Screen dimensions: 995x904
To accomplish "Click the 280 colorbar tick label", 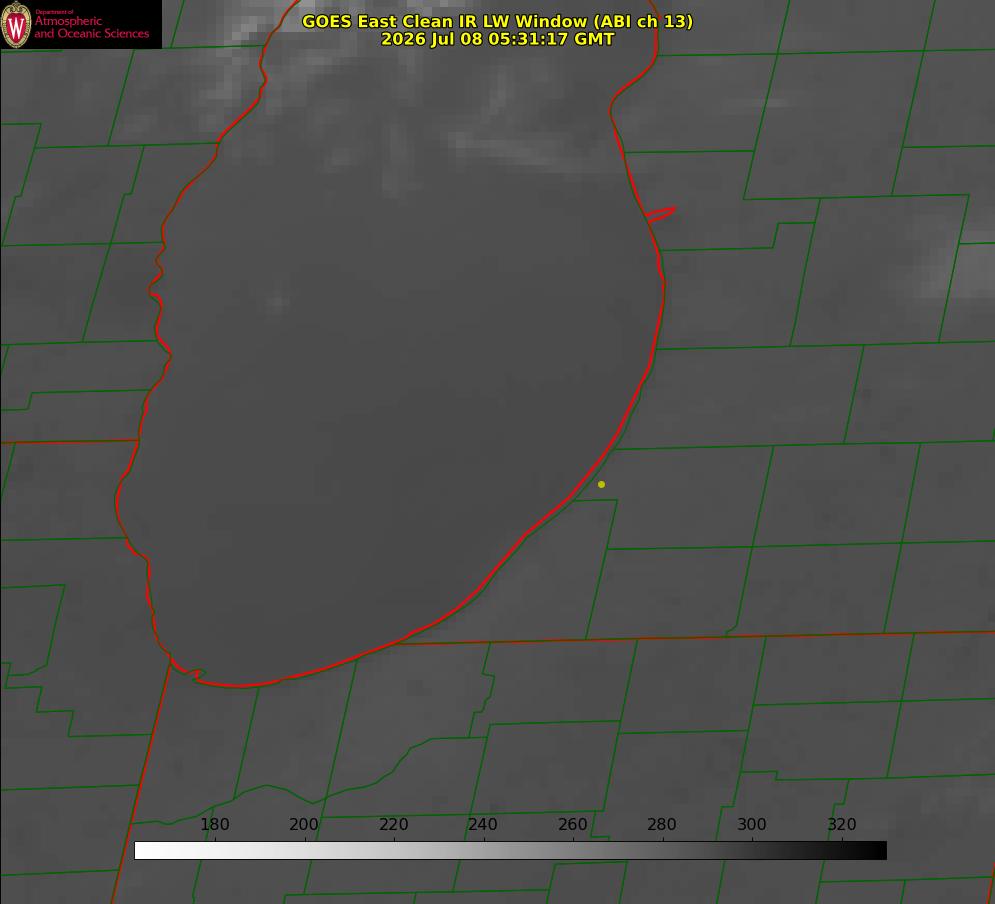I will tap(662, 824).
